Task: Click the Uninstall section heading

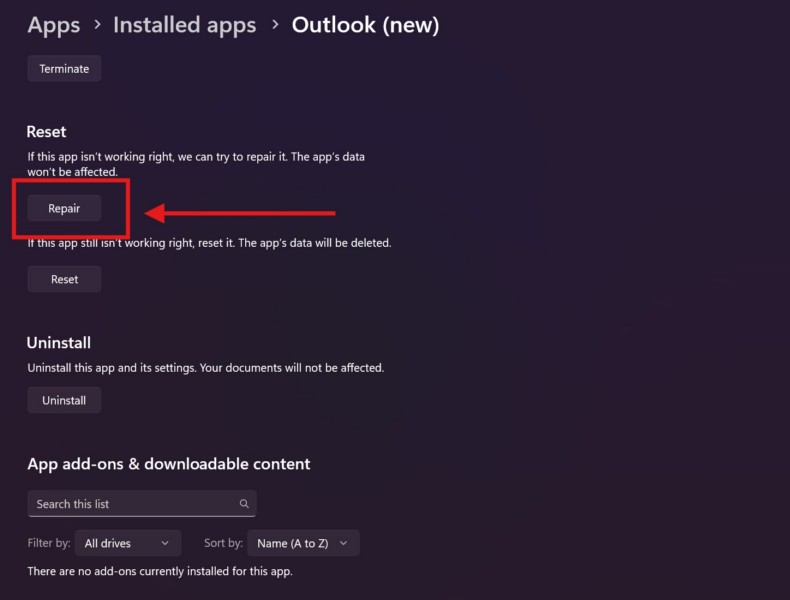Action: (59, 342)
